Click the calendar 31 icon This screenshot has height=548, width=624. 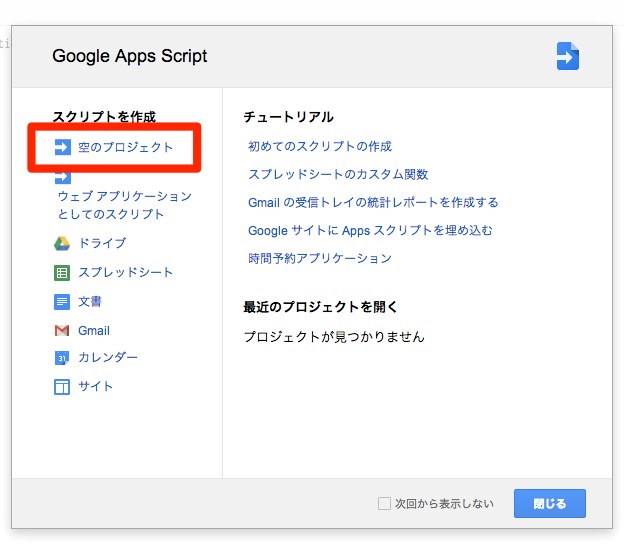(62, 357)
